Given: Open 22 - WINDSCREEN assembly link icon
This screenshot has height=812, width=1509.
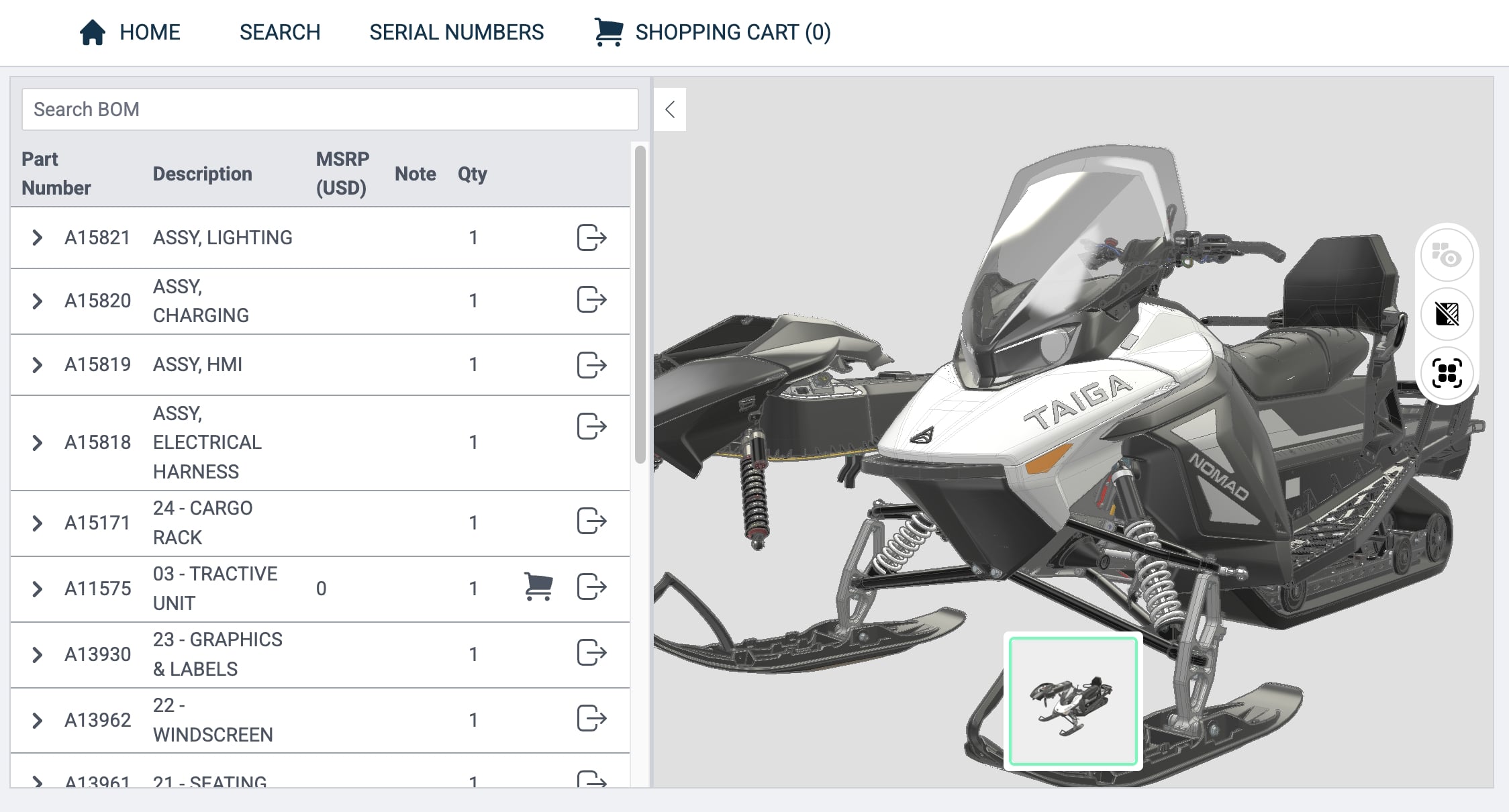Looking at the screenshot, I should 591,718.
